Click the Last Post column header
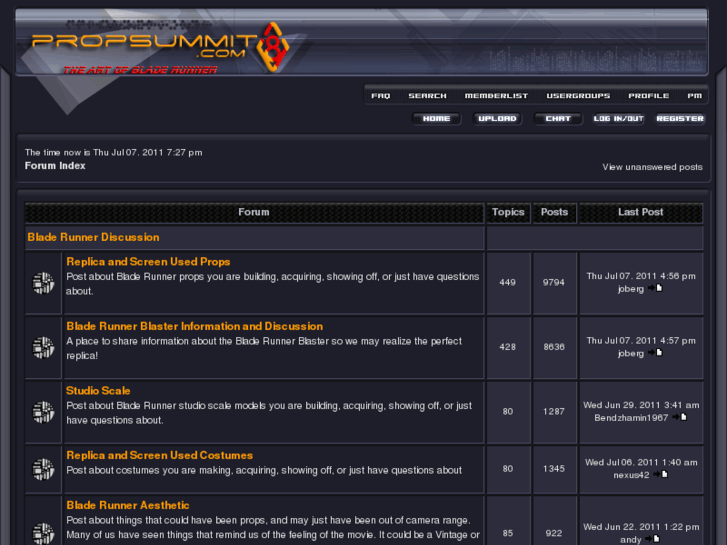This screenshot has width=727, height=545. [x=641, y=212]
